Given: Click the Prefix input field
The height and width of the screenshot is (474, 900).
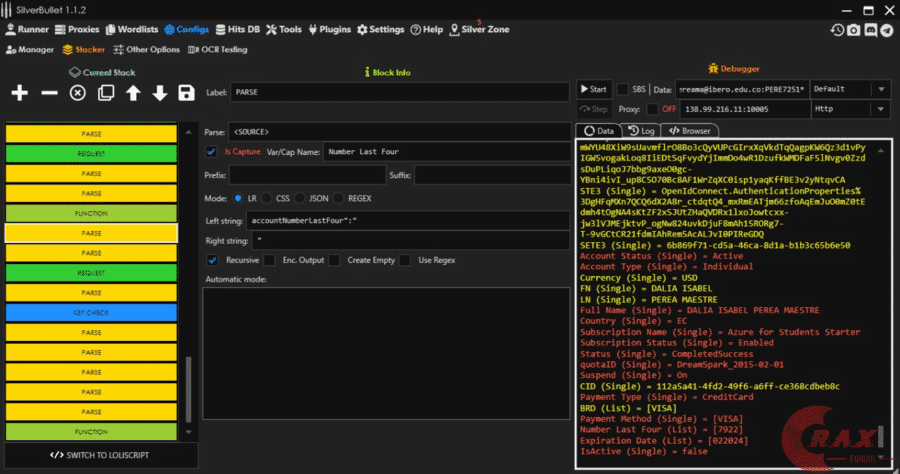Looking at the screenshot, I should [308, 175].
